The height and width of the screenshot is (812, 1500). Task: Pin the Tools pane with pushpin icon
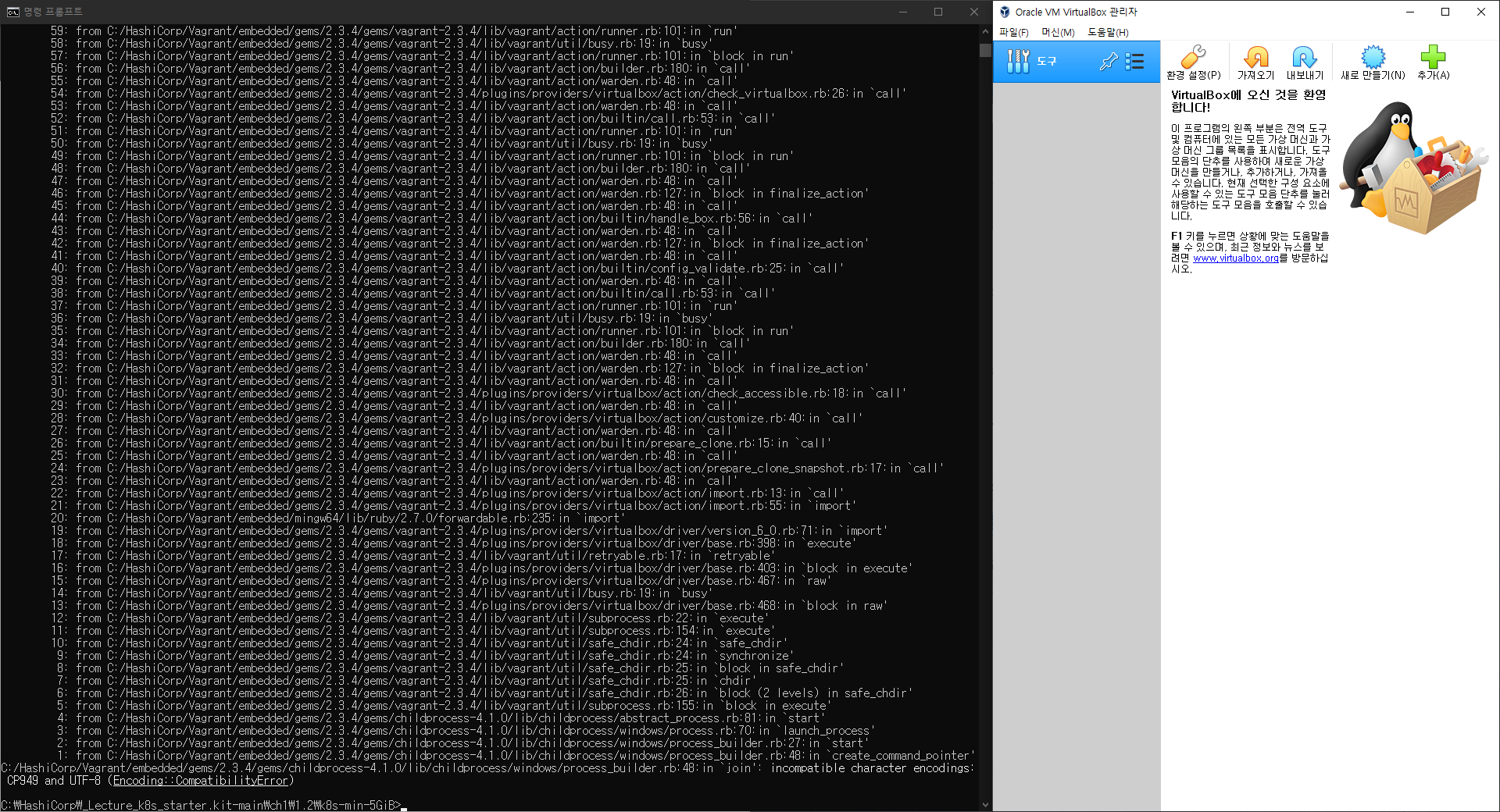pos(1108,62)
